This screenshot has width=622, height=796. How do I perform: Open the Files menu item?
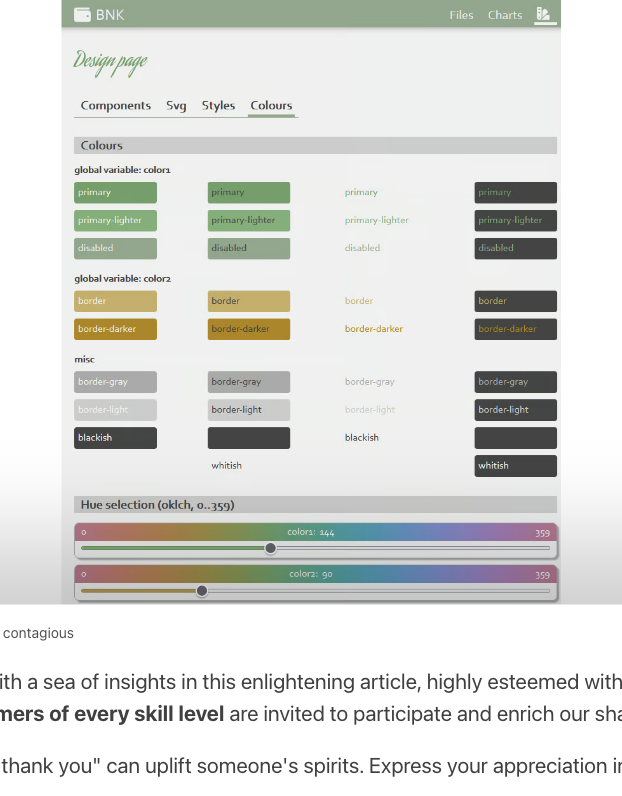[x=461, y=15]
